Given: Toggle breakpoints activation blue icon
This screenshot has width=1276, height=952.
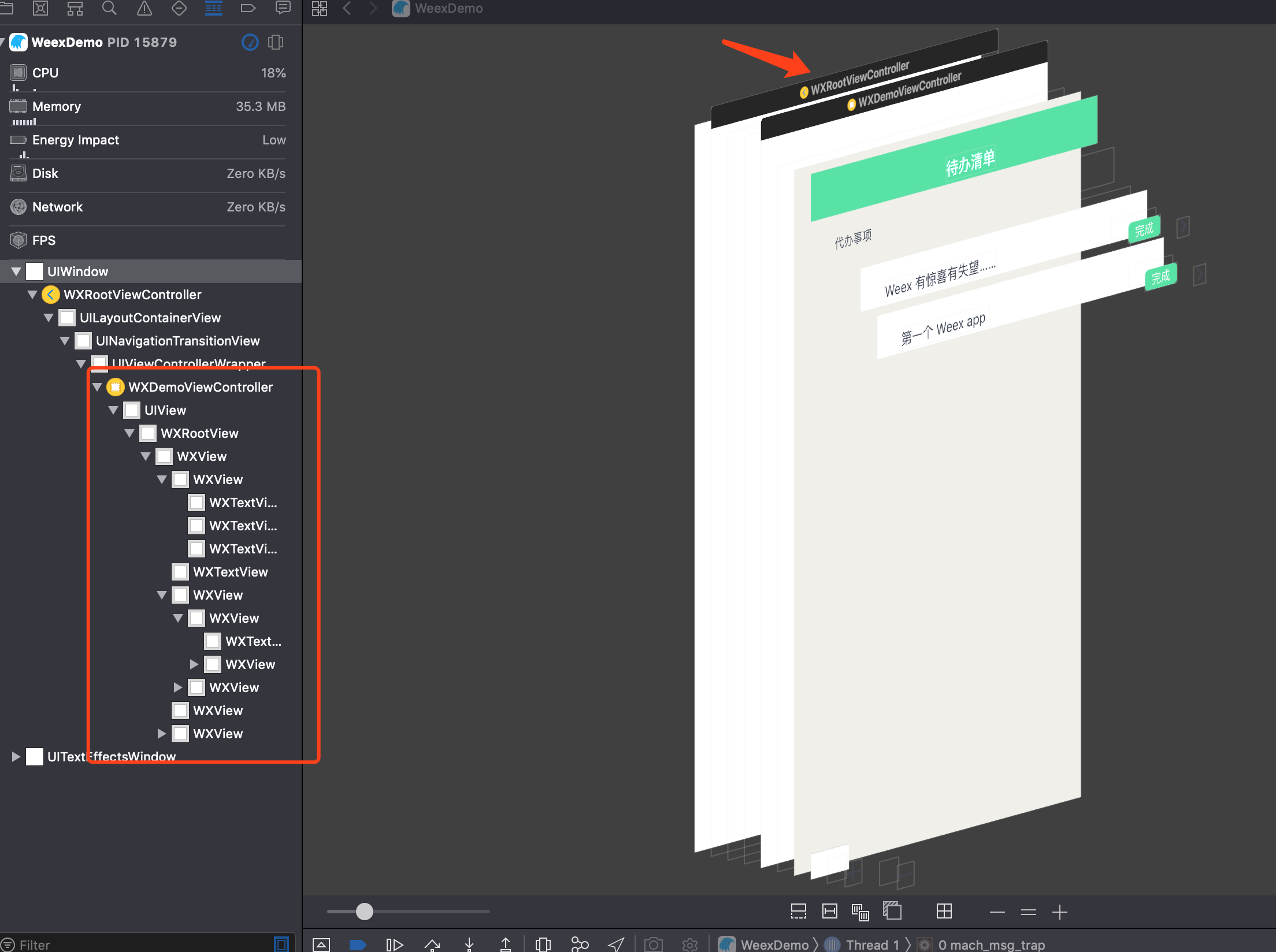Looking at the screenshot, I should 358,944.
